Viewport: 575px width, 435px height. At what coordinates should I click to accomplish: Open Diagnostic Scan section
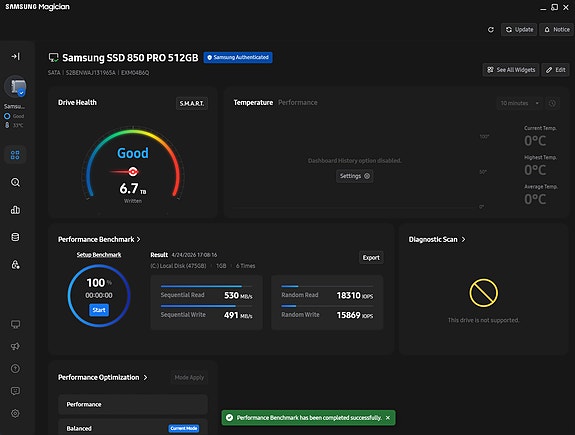tap(437, 240)
